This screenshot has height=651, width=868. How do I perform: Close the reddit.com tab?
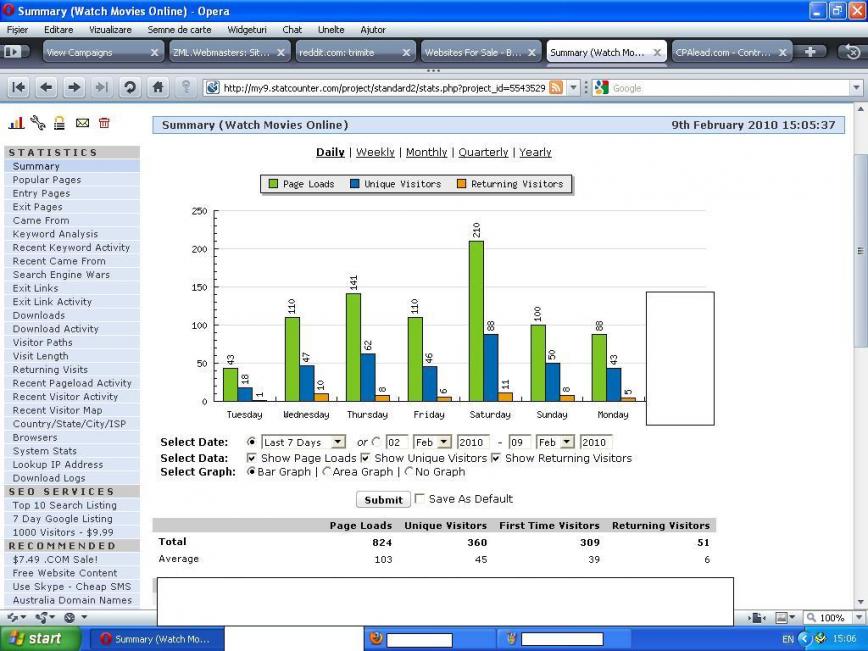click(406, 53)
